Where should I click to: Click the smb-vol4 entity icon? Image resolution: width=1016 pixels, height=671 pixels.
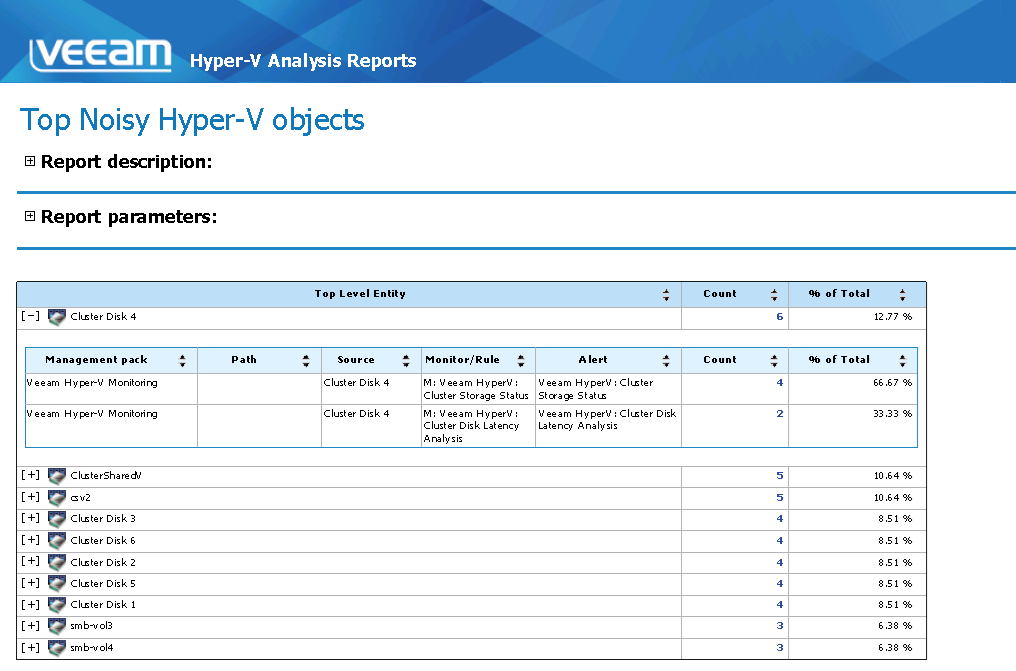57,648
